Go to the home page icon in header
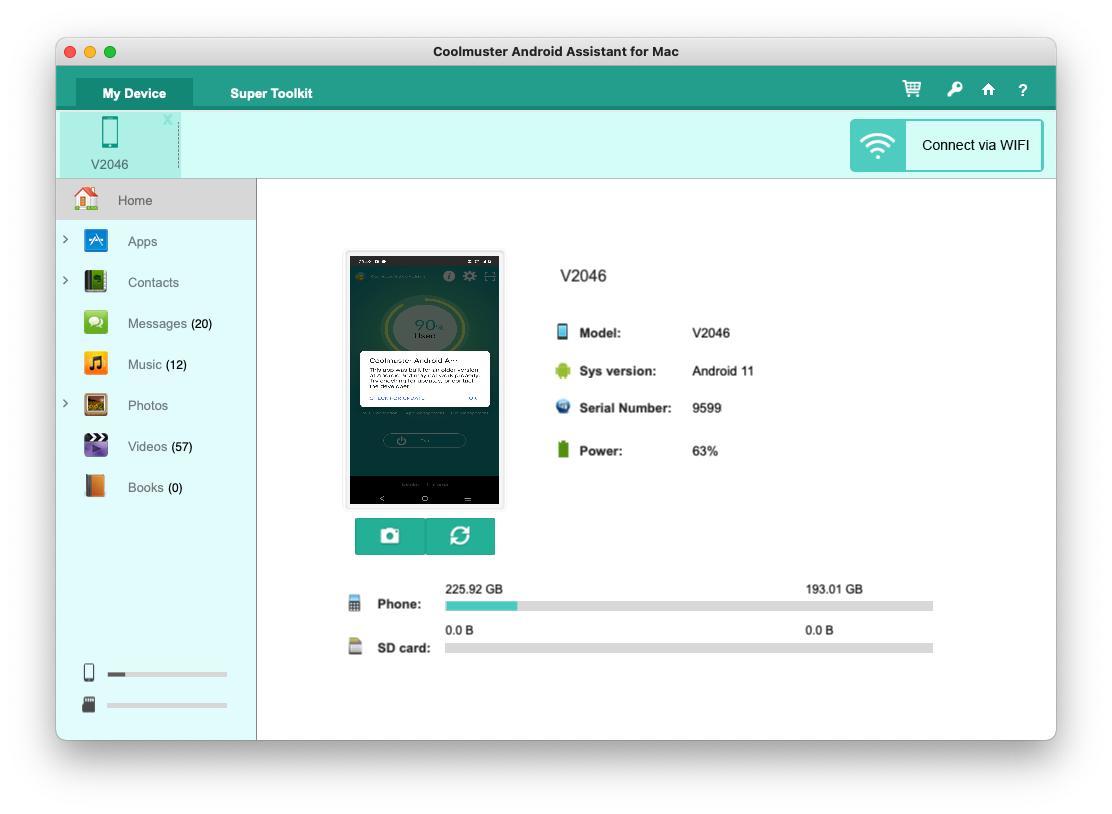1112x814 pixels. (988, 89)
